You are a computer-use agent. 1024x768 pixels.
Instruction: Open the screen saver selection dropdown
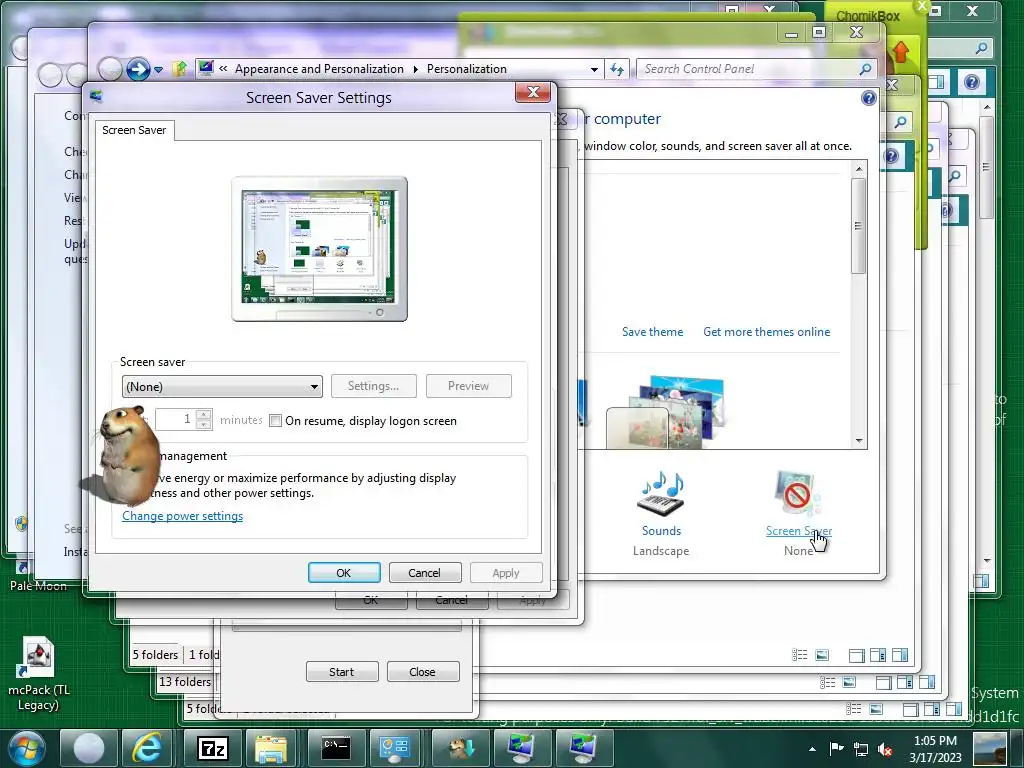(222, 387)
